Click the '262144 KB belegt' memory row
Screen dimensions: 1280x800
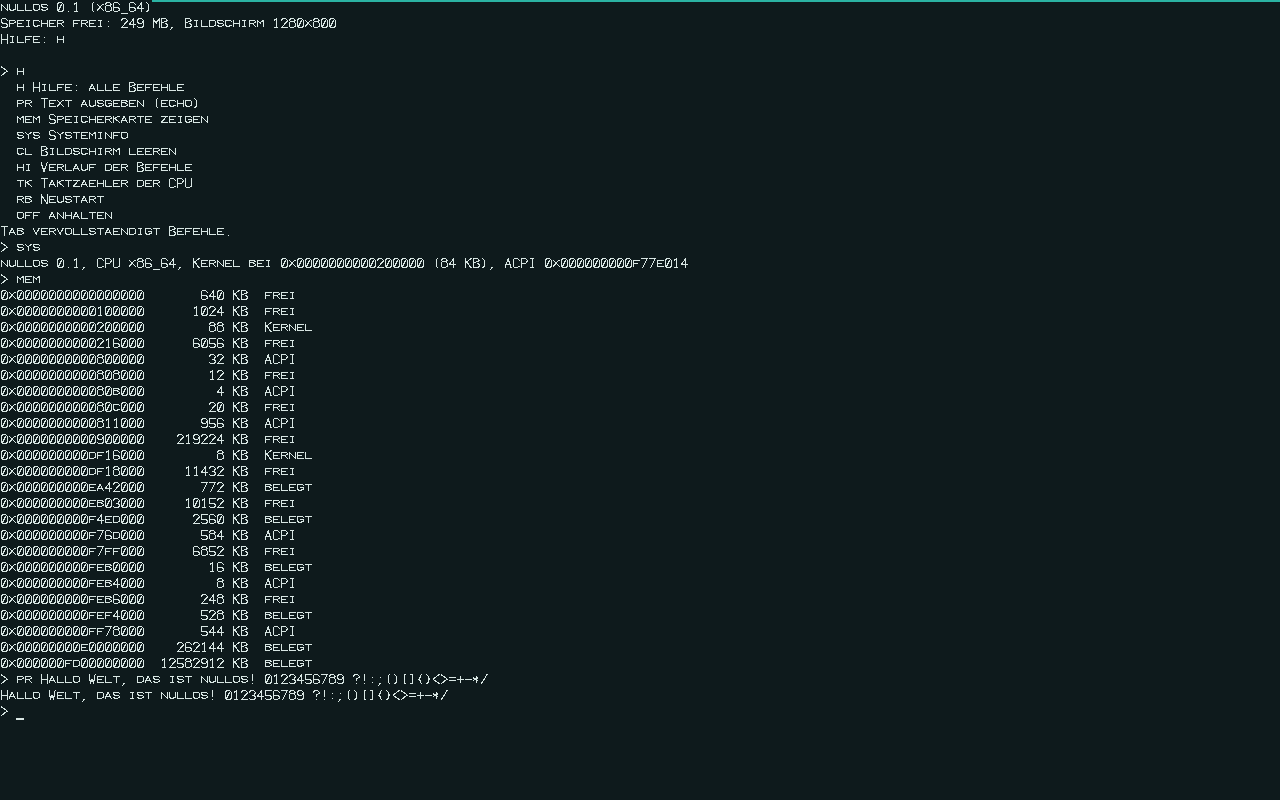click(x=156, y=647)
